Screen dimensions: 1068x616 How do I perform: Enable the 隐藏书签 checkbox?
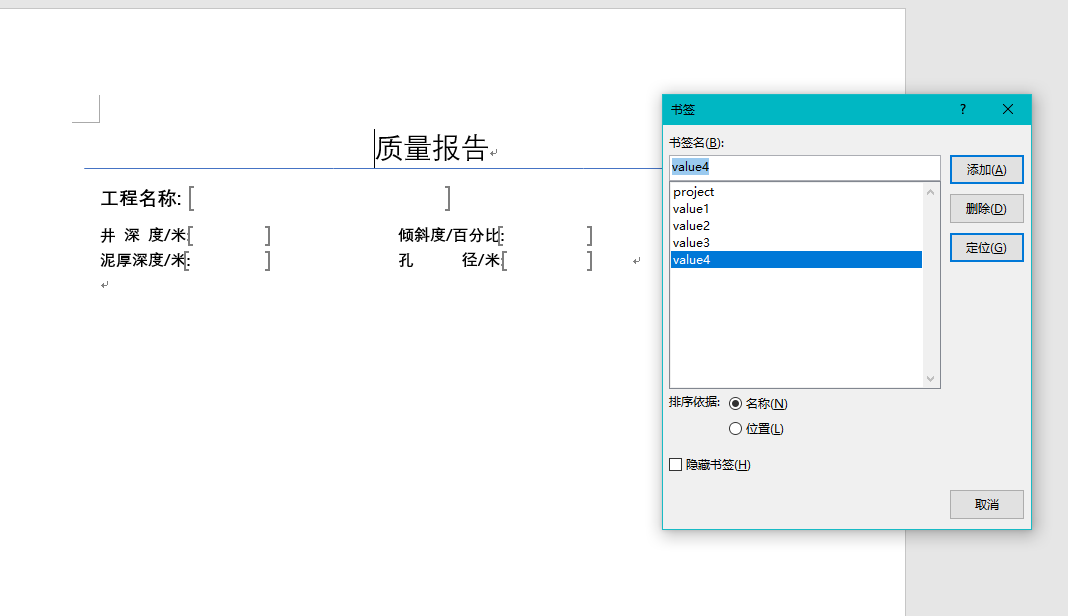point(674,464)
